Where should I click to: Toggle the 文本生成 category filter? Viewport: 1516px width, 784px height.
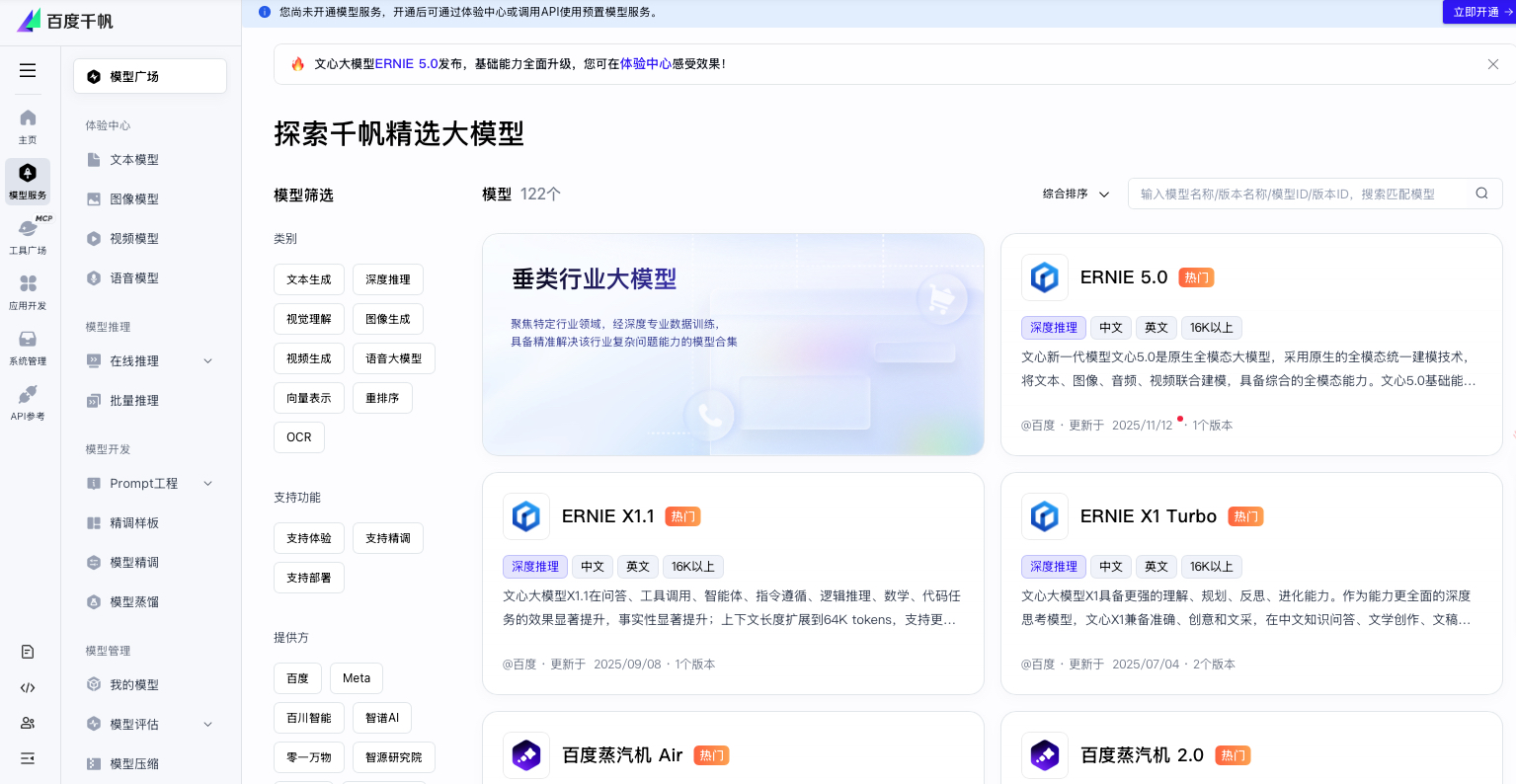309,279
